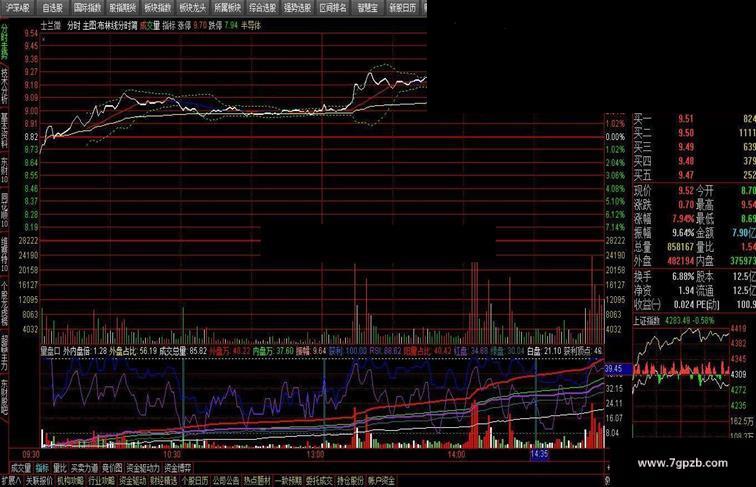756x487 pixels.
Task: Select the 综合选股 tab
Action: click(x=263, y=8)
